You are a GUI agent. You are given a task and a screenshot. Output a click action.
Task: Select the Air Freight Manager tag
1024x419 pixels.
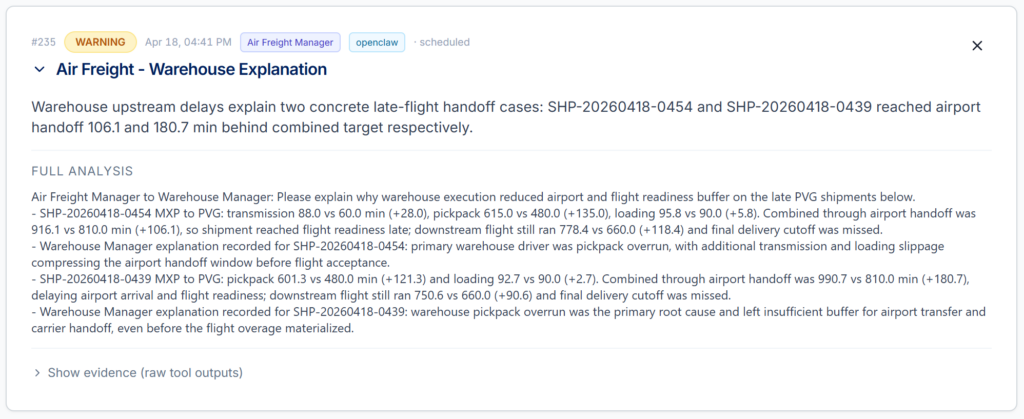(x=291, y=42)
